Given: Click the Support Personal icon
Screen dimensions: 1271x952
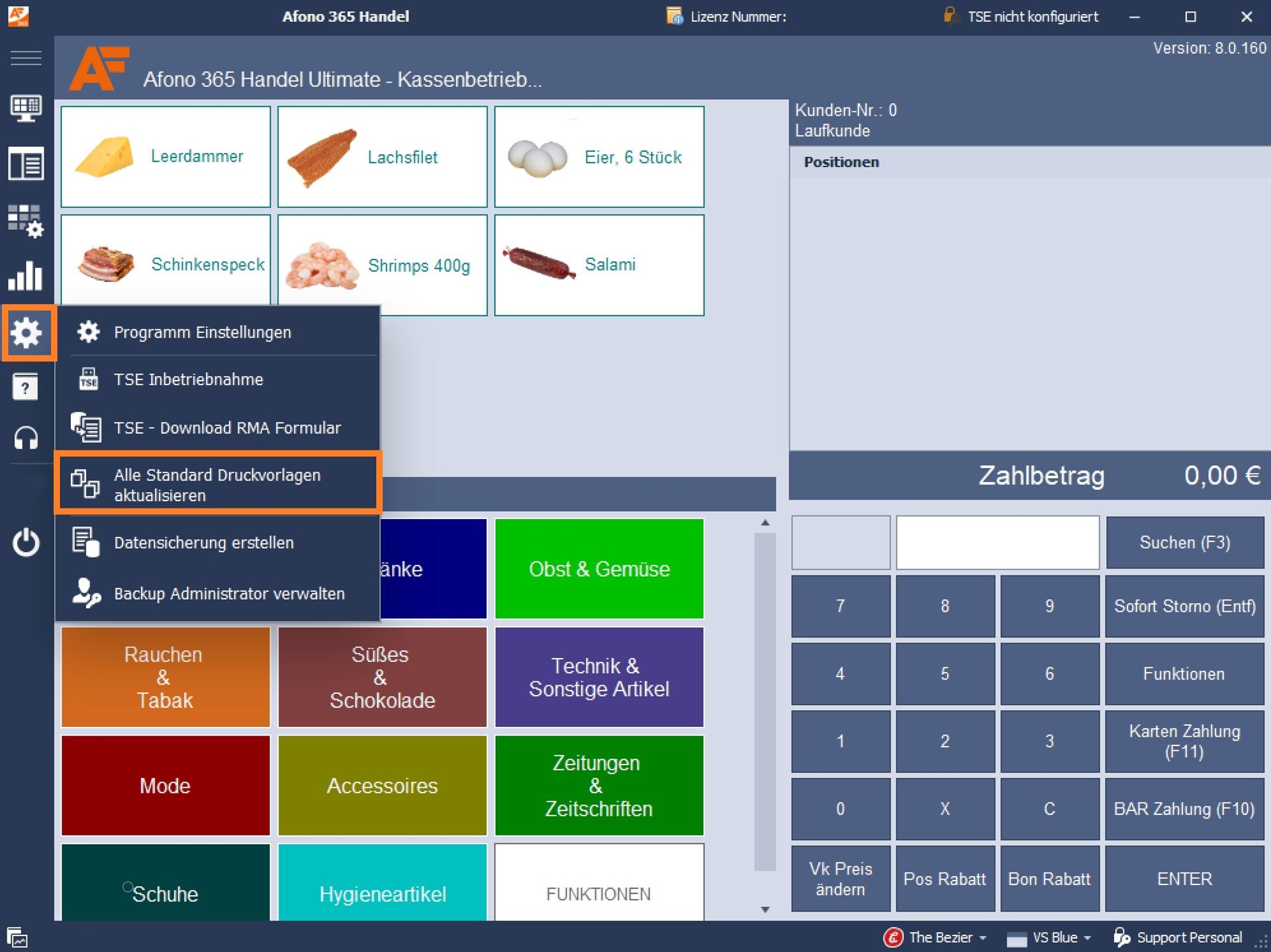Looking at the screenshot, I should pyautogui.click(x=1121, y=937).
